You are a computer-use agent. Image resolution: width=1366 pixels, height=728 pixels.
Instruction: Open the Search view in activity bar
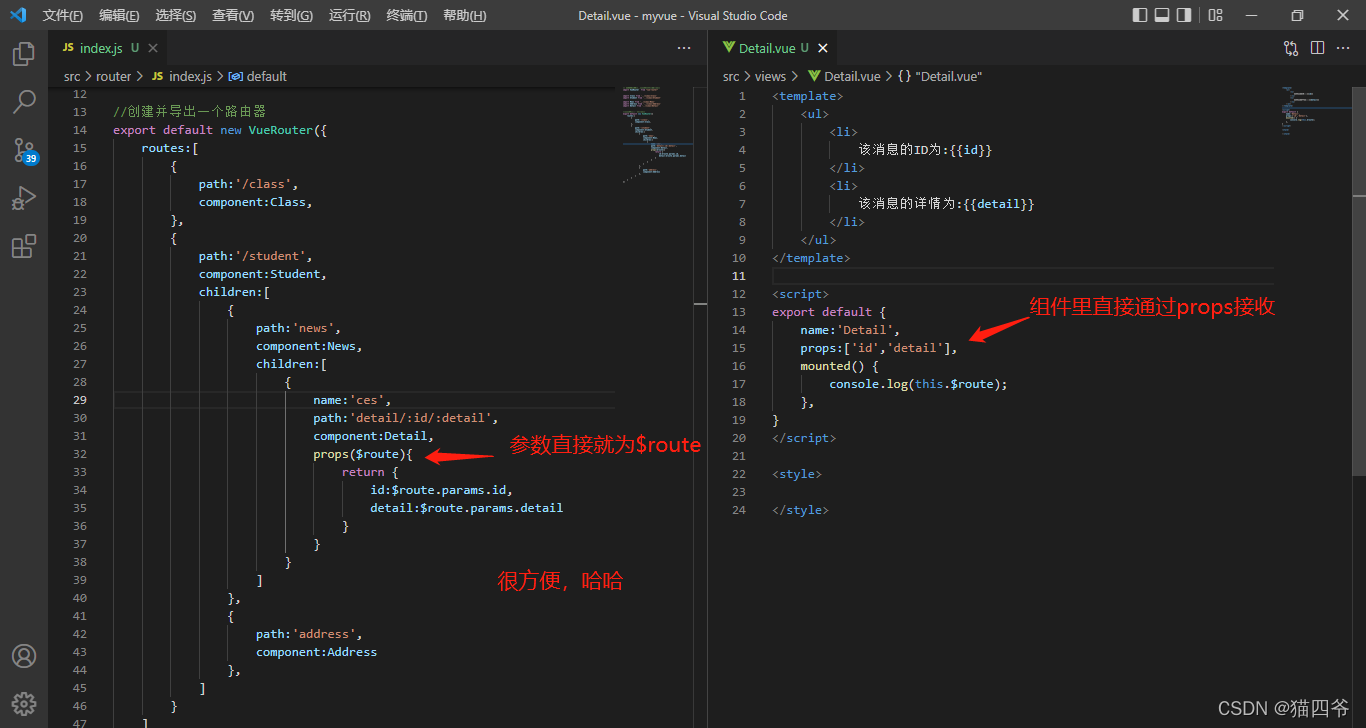(24, 102)
